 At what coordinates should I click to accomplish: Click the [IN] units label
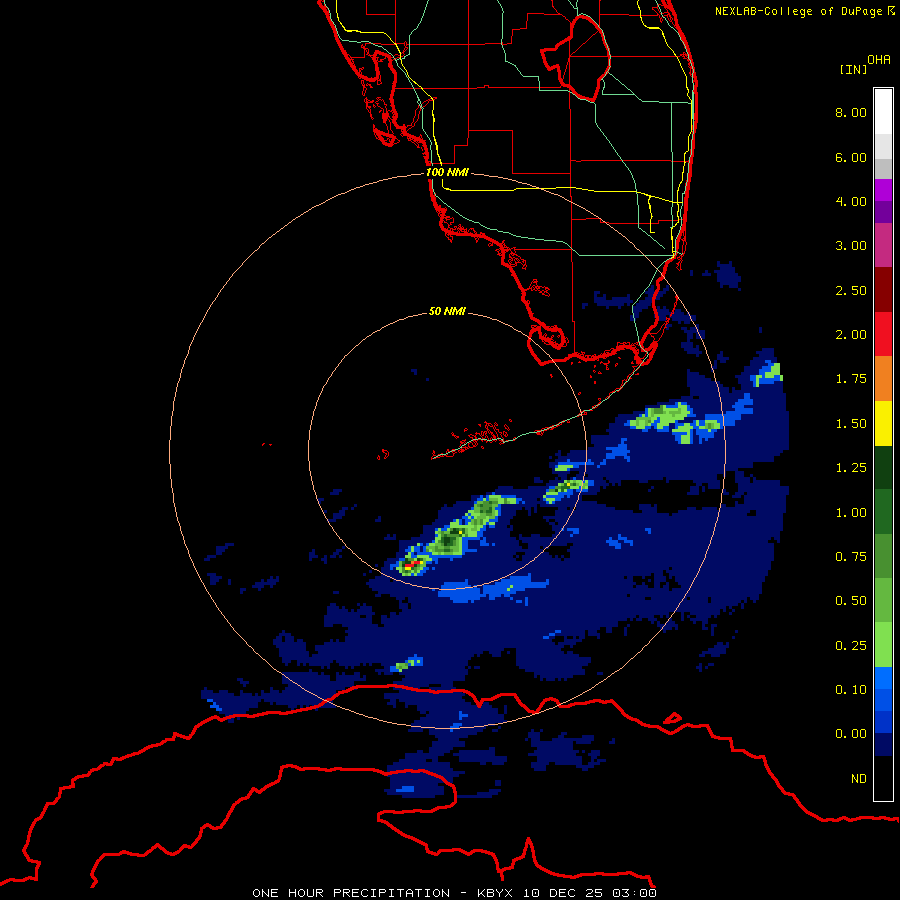(x=853, y=69)
